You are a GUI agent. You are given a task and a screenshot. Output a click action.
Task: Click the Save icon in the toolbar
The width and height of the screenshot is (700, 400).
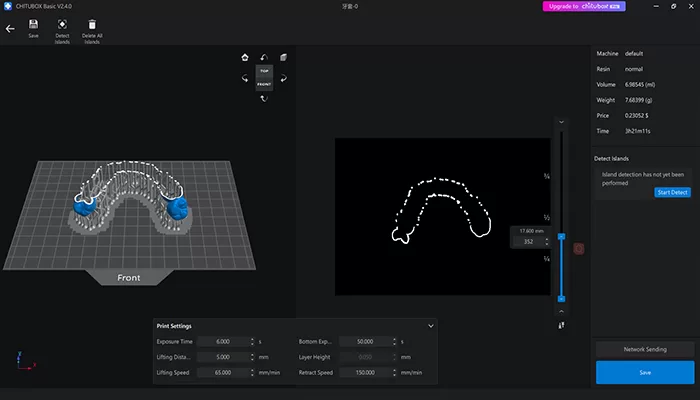pyautogui.click(x=33, y=28)
